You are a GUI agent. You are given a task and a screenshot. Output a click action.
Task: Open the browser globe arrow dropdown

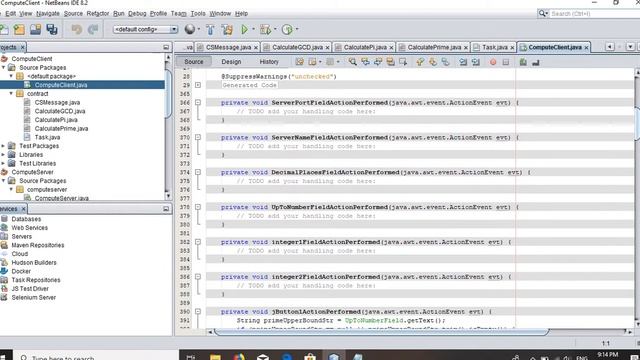[x=199, y=29]
